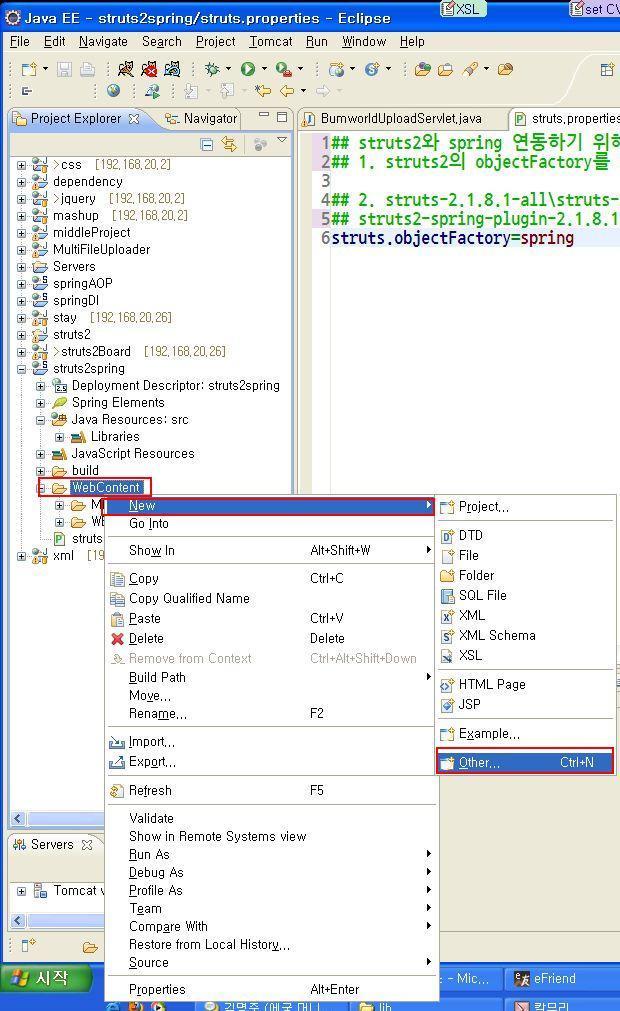
Task: Close the Project Explorer tab
Action: (x=134, y=119)
